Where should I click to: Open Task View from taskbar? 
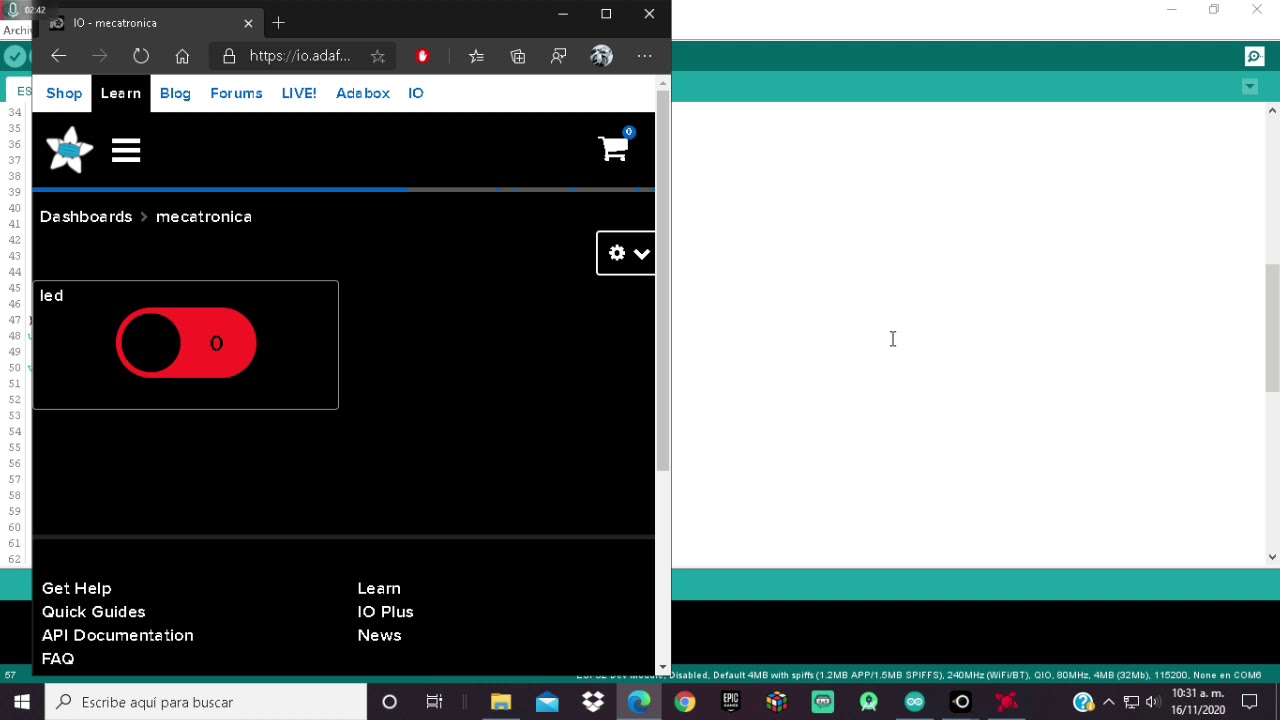[434, 702]
